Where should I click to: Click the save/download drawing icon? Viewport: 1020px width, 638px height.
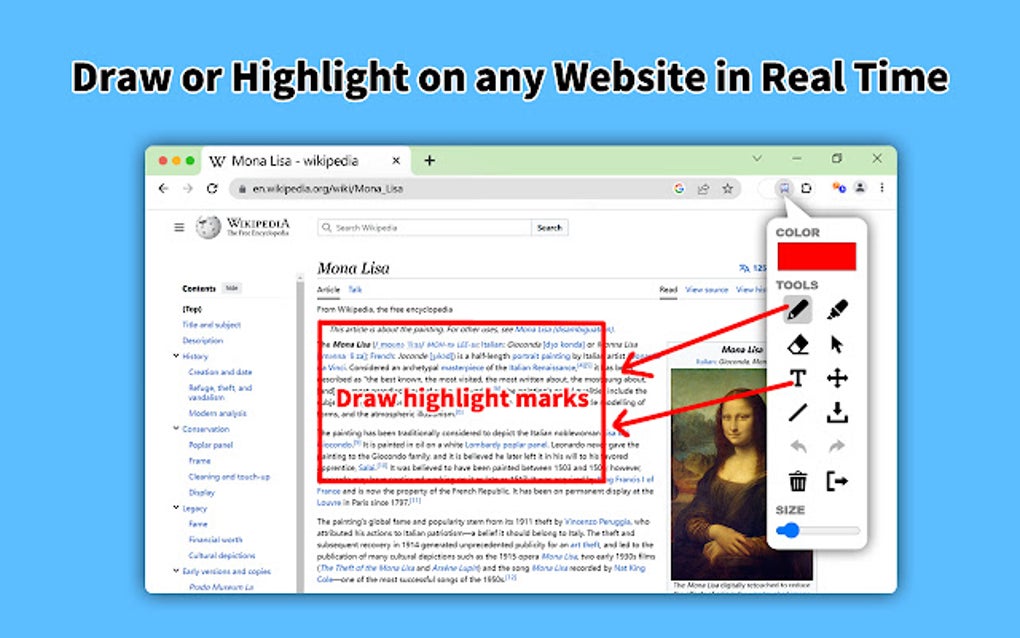[x=838, y=413]
